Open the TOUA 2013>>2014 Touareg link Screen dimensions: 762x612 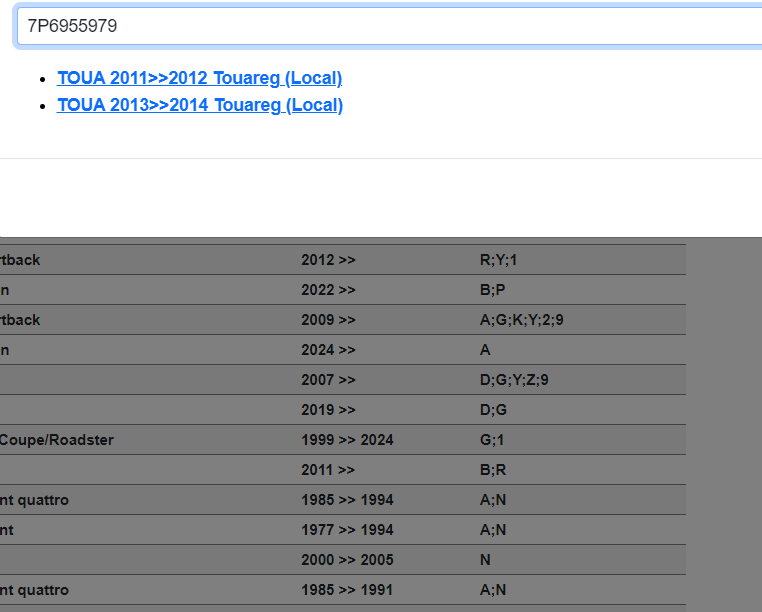199,105
